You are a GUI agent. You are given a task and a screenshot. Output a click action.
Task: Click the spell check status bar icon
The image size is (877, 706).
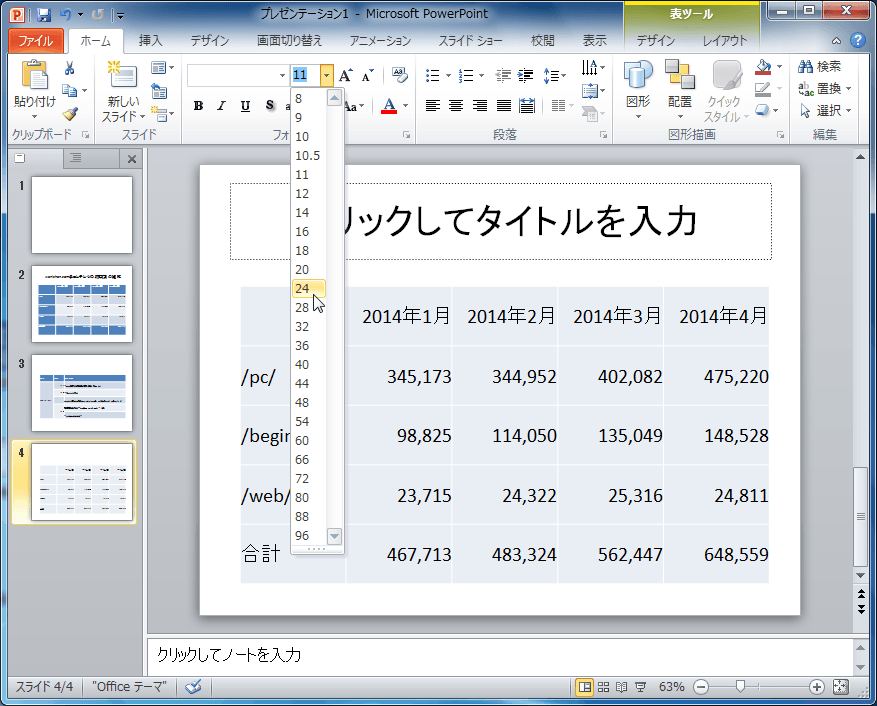pos(194,686)
